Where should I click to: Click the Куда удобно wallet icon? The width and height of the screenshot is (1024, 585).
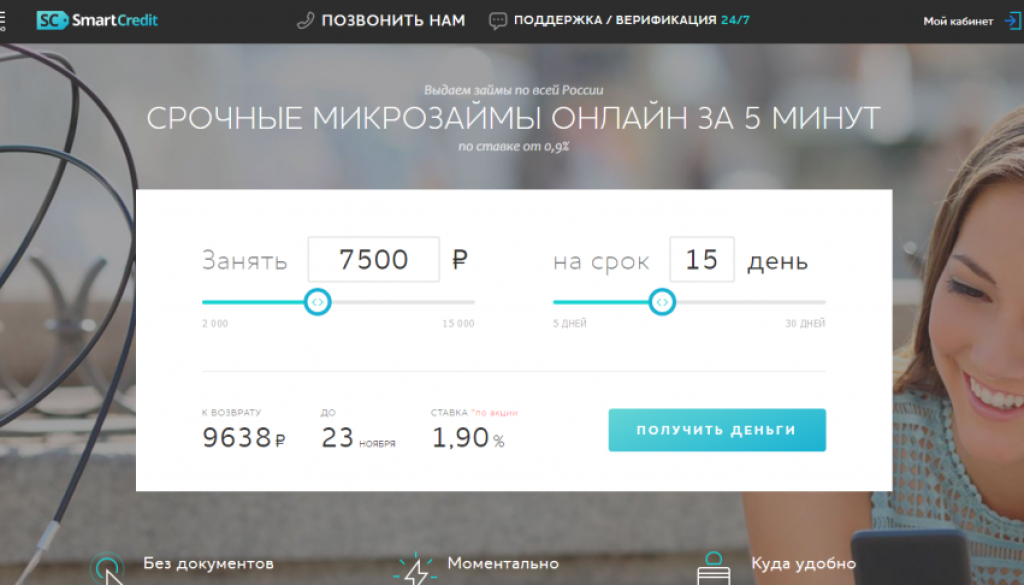click(x=713, y=569)
